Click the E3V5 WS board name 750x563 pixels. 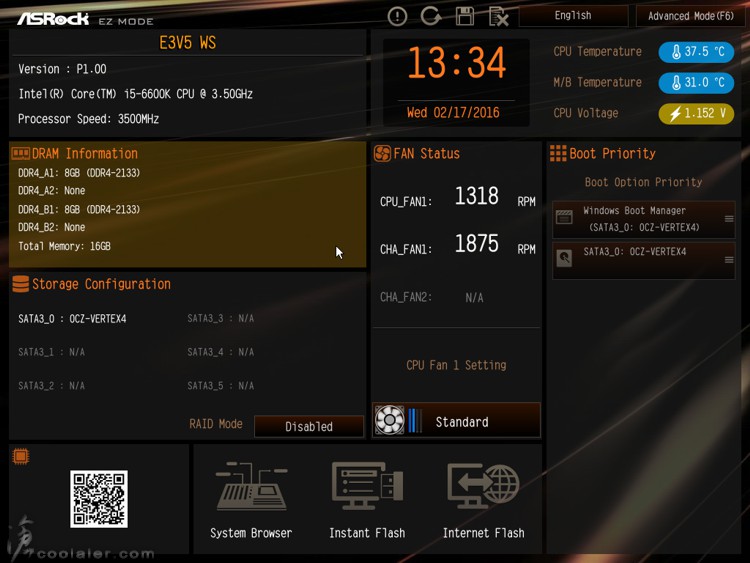(188, 43)
